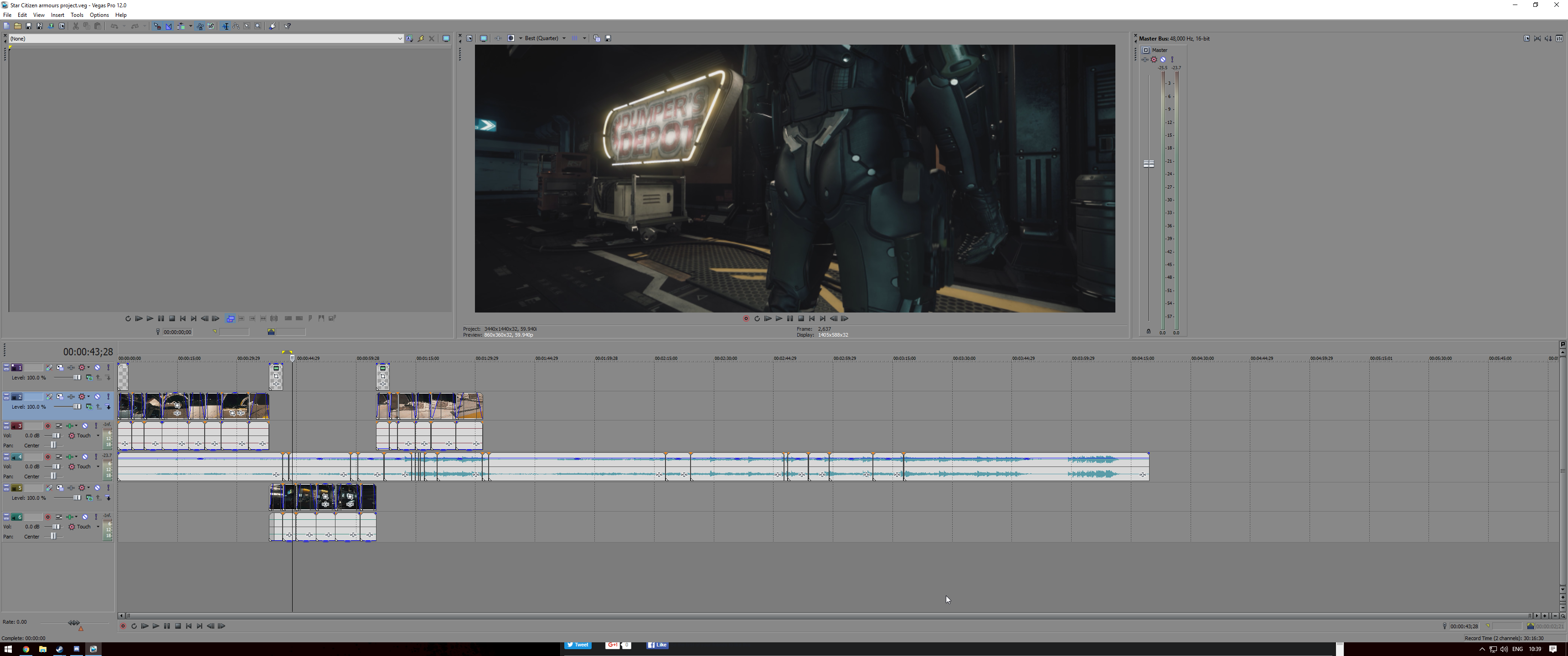
Task: Save the preview snapshot to file
Action: (x=608, y=38)
